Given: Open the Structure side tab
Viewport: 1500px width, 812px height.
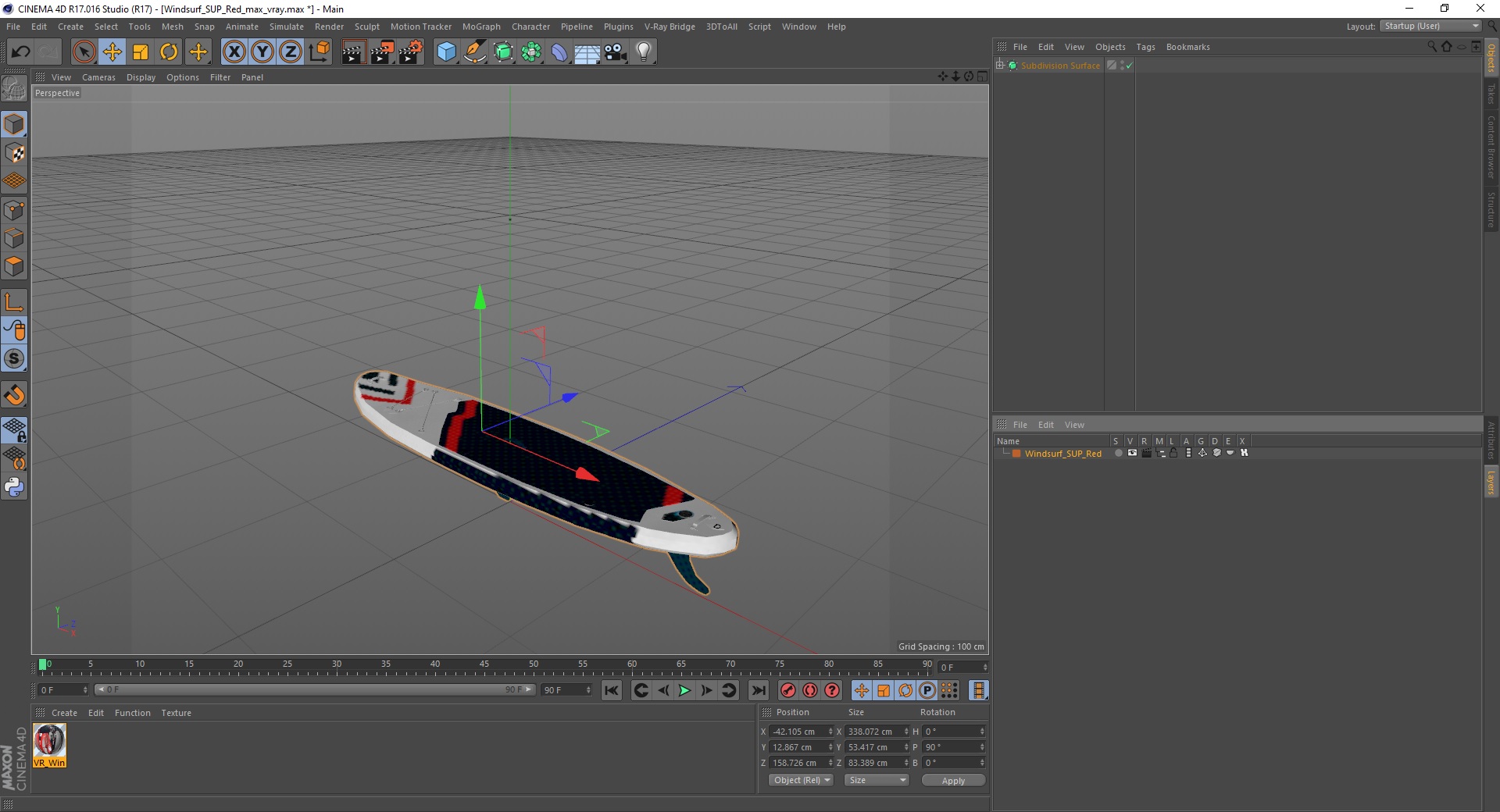Looking at the screenshot, I should click(1491, 209).
